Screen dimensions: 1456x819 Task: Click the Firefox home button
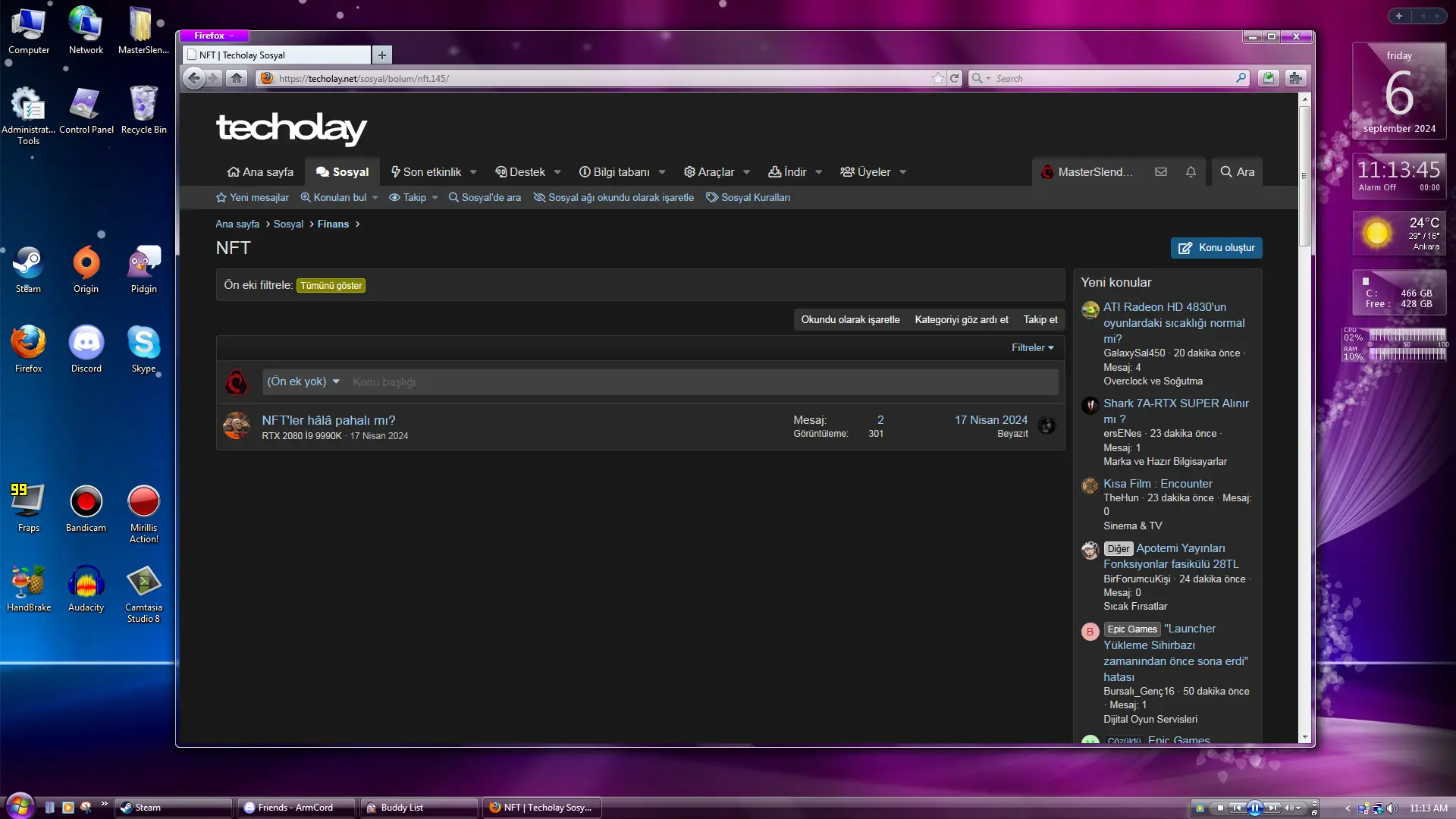(x=237, y=78)
